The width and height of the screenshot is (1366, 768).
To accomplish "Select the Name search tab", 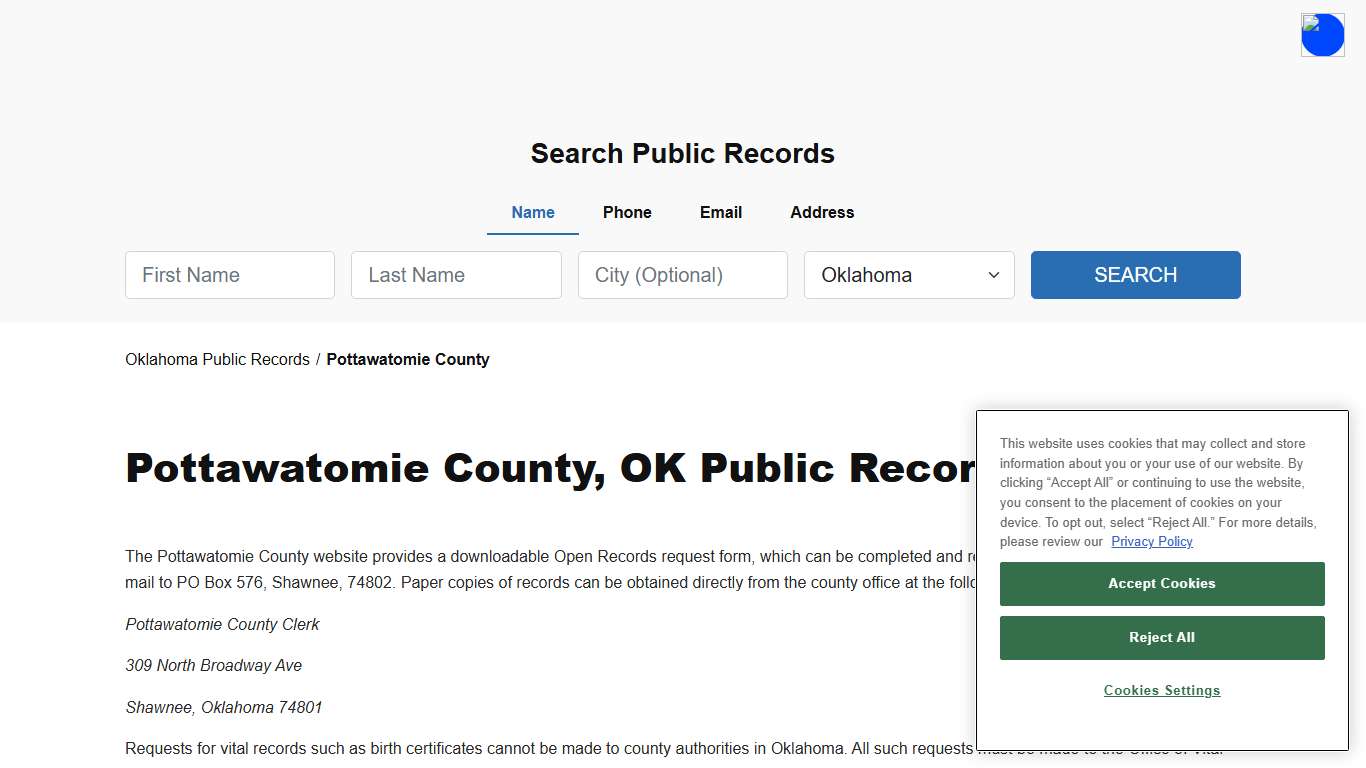I will (532, 212).
